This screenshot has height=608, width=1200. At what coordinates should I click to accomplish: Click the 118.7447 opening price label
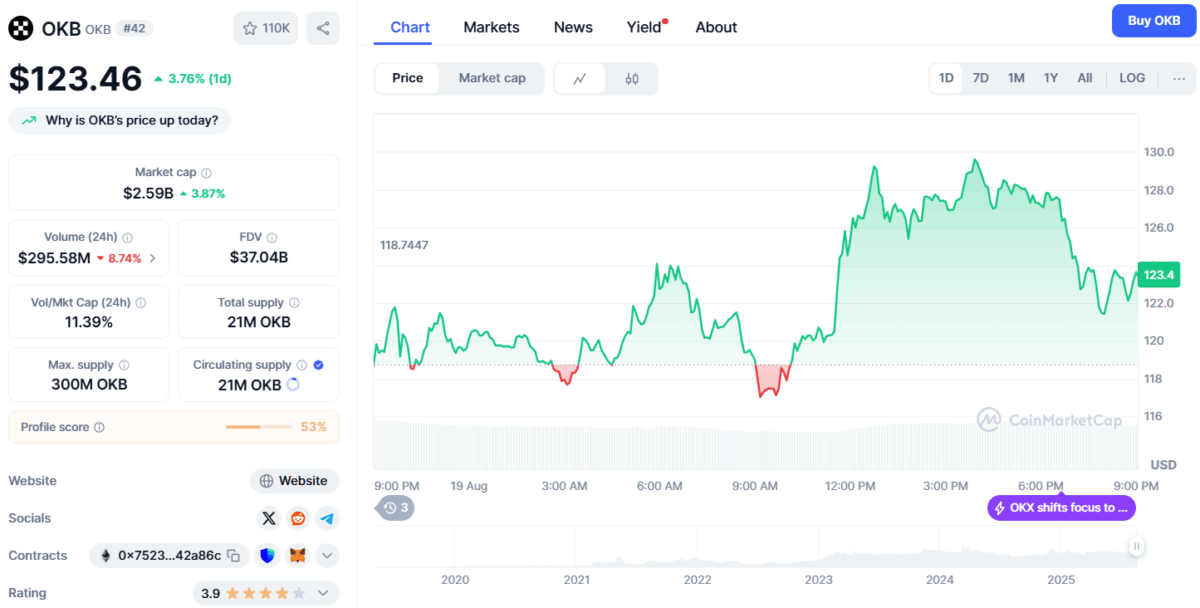click(404, 245)
